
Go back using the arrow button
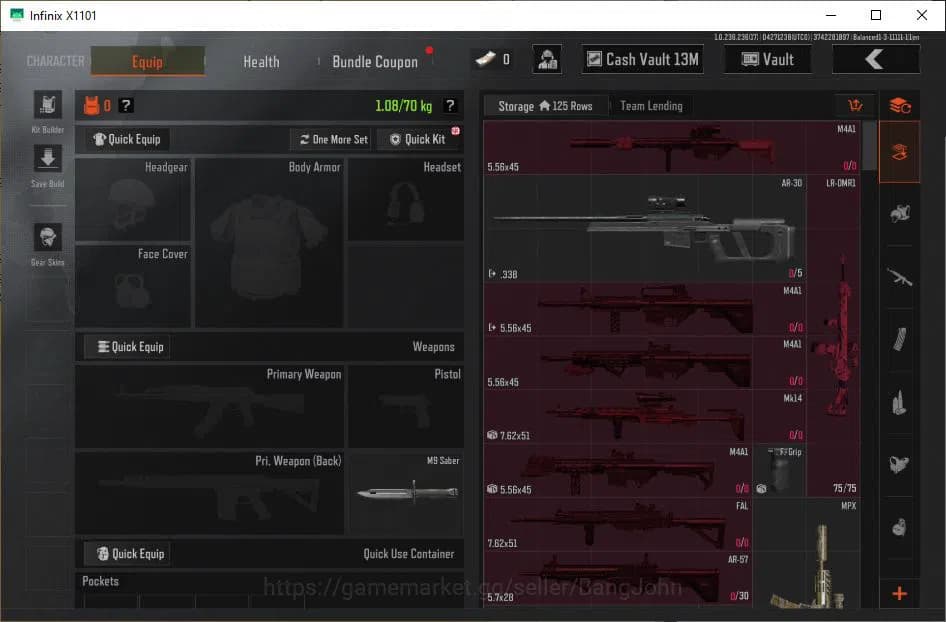pos(875,60)
